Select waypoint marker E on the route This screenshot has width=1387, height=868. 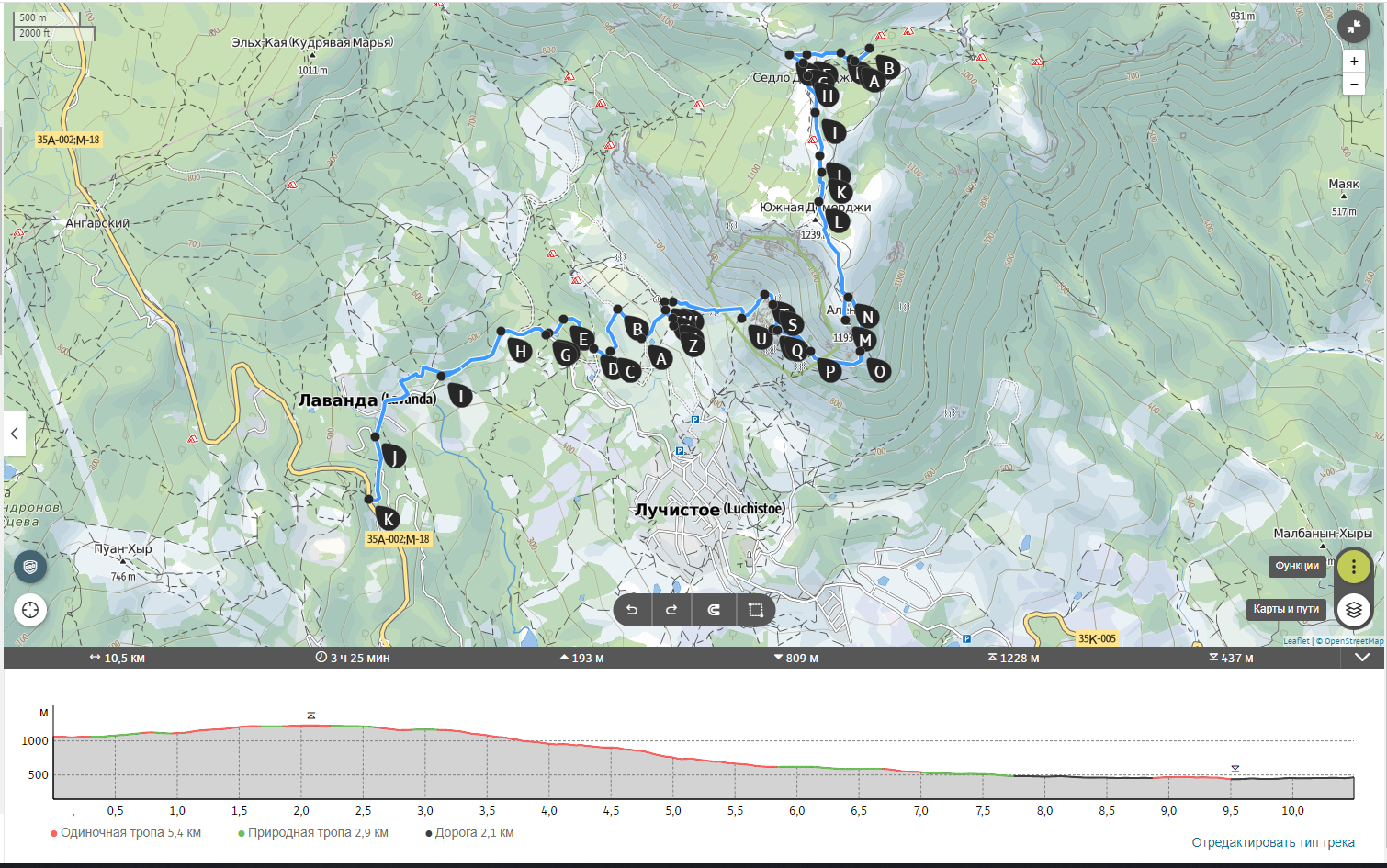582,339
